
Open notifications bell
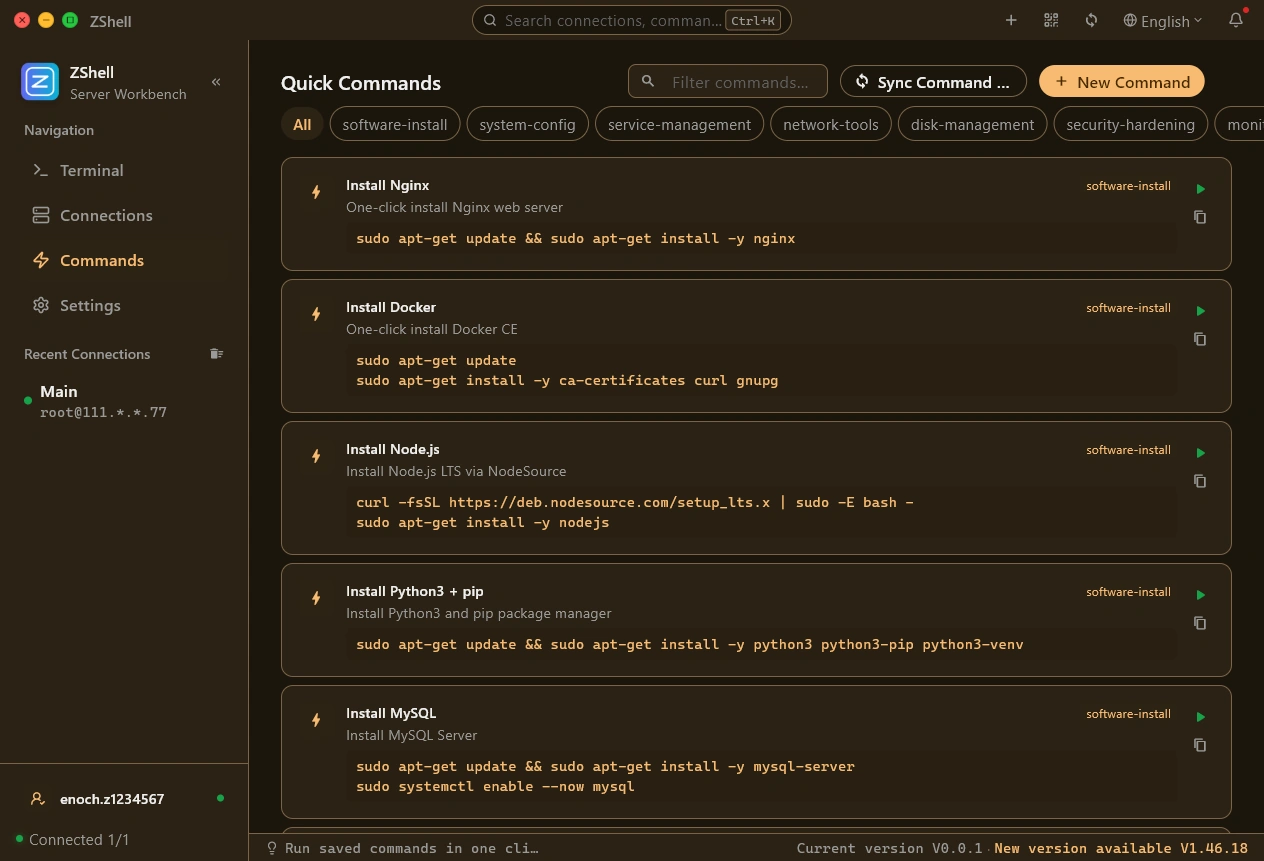[x=1236, y=20]
